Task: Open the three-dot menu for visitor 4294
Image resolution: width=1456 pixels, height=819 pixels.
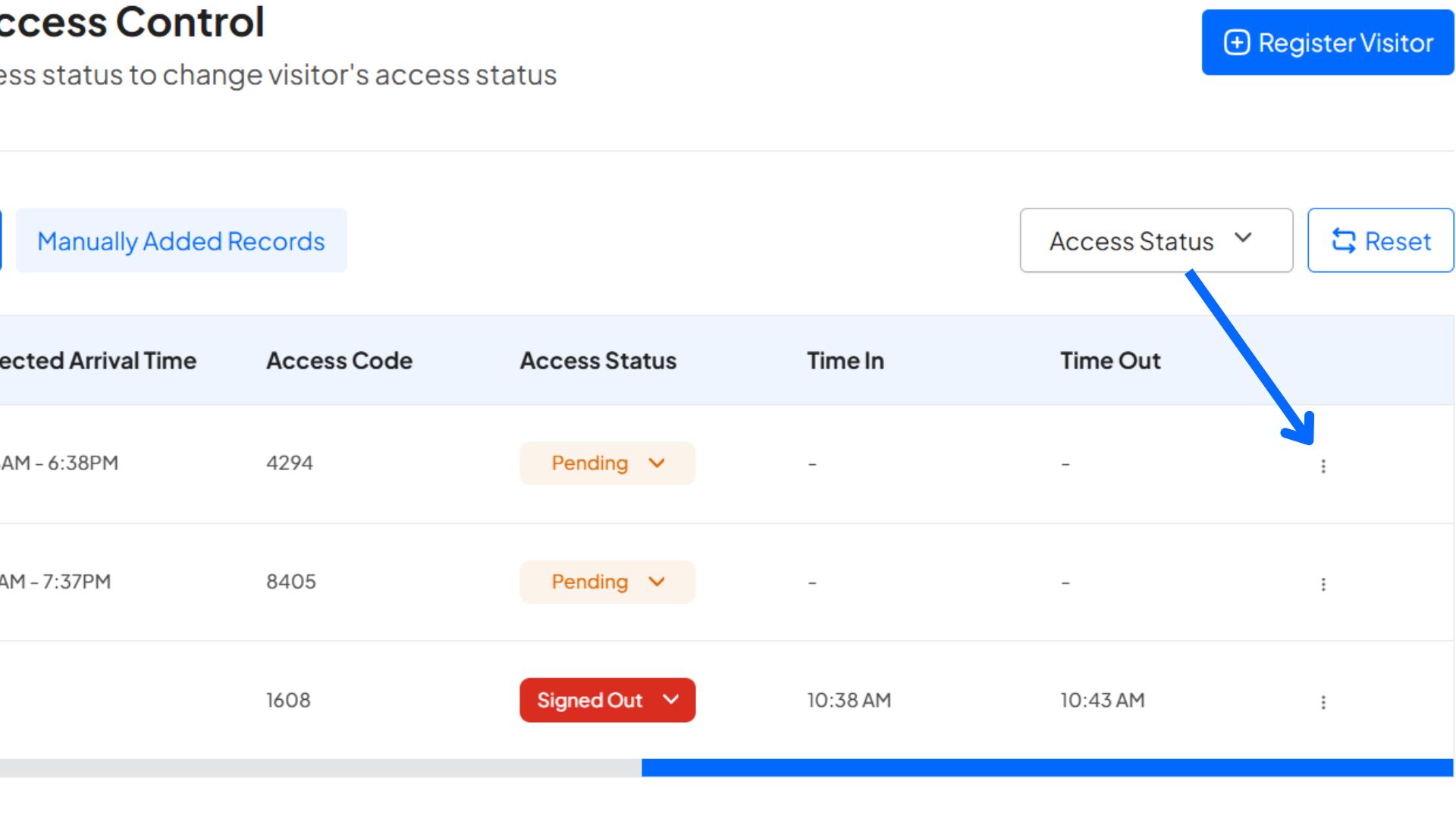Action: pyautogui.click(x=1324, y=466)
